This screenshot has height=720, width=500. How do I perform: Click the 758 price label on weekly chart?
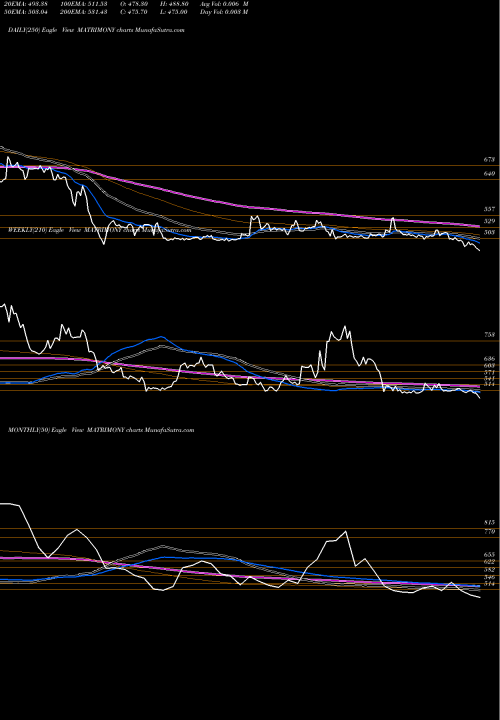[x=489, y=335]
